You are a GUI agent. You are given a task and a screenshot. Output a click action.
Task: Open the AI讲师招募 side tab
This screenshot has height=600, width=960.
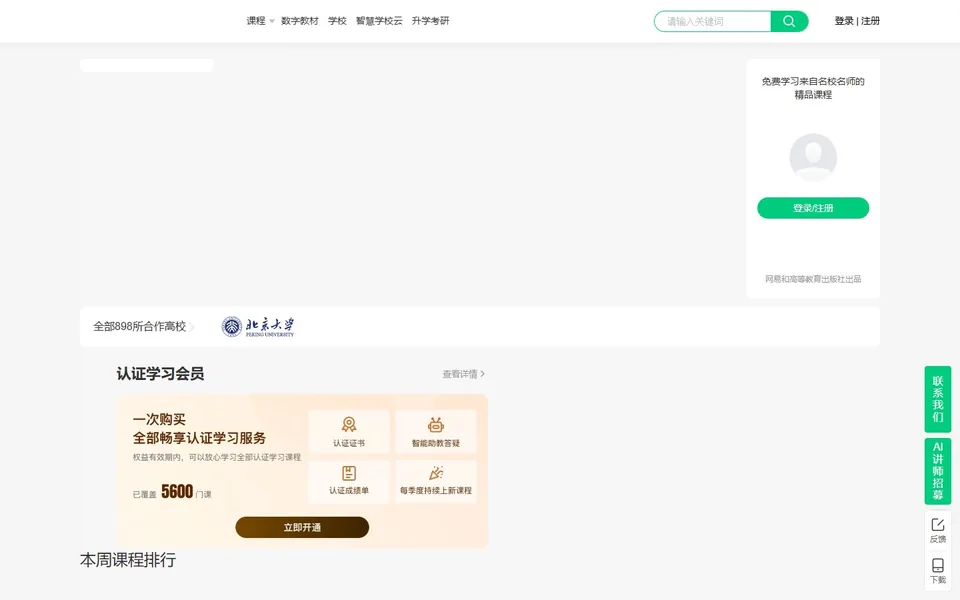point(937,471)
